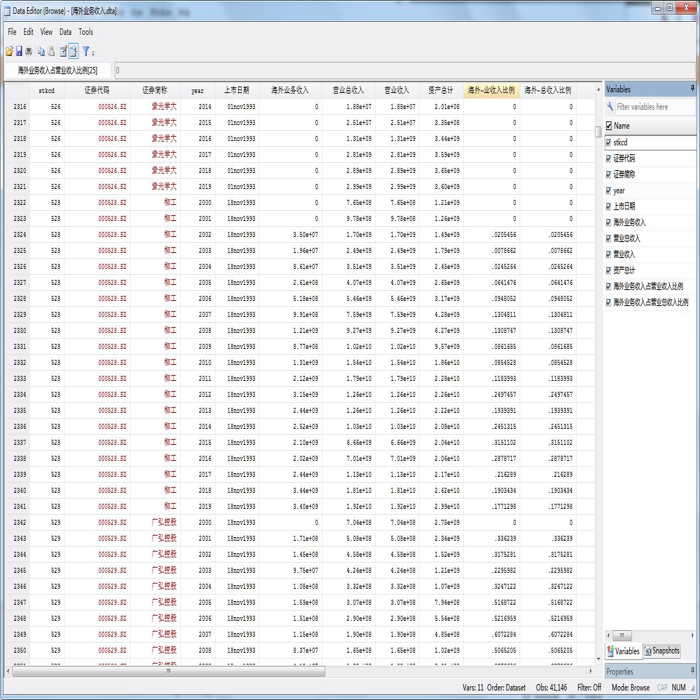
Task: Switch to the Variables tab
Action: tap(623, 651)
